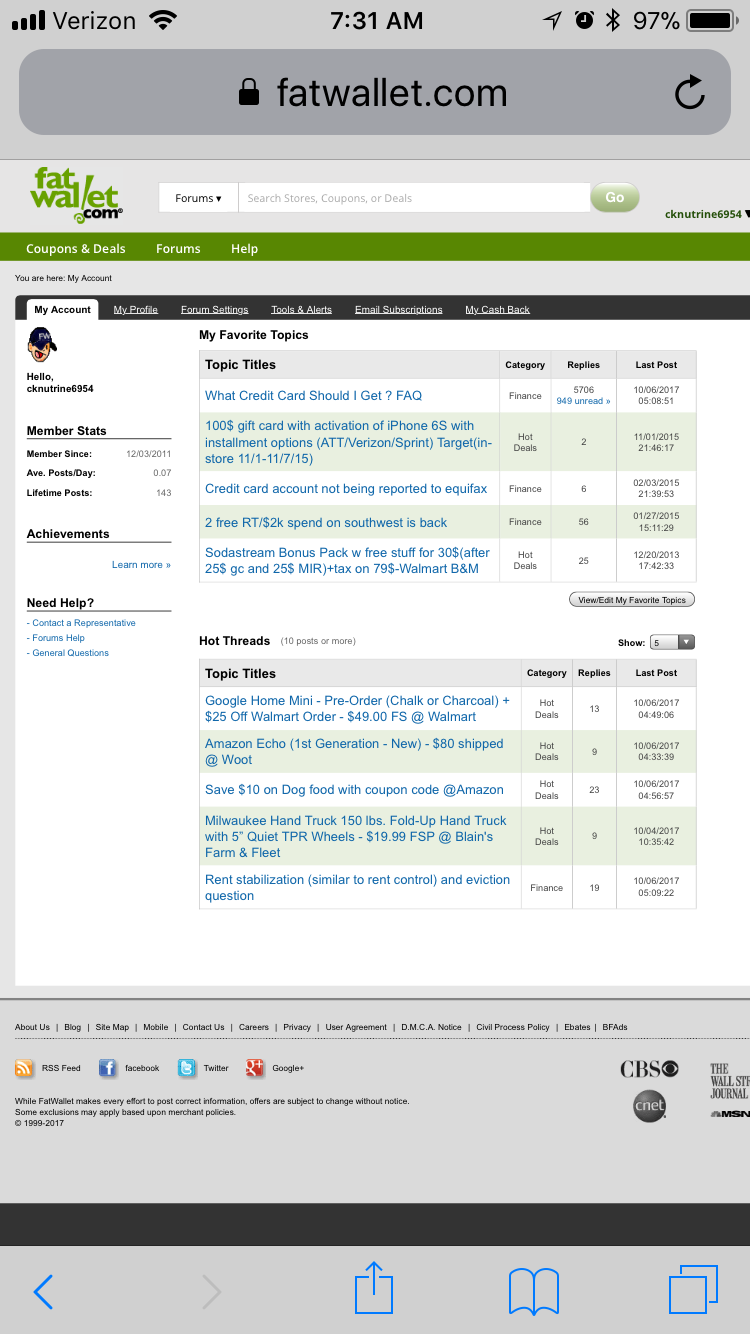Click the Contact Us footer link
This screenshot has height=1334, width=750.
point(203,1027)
